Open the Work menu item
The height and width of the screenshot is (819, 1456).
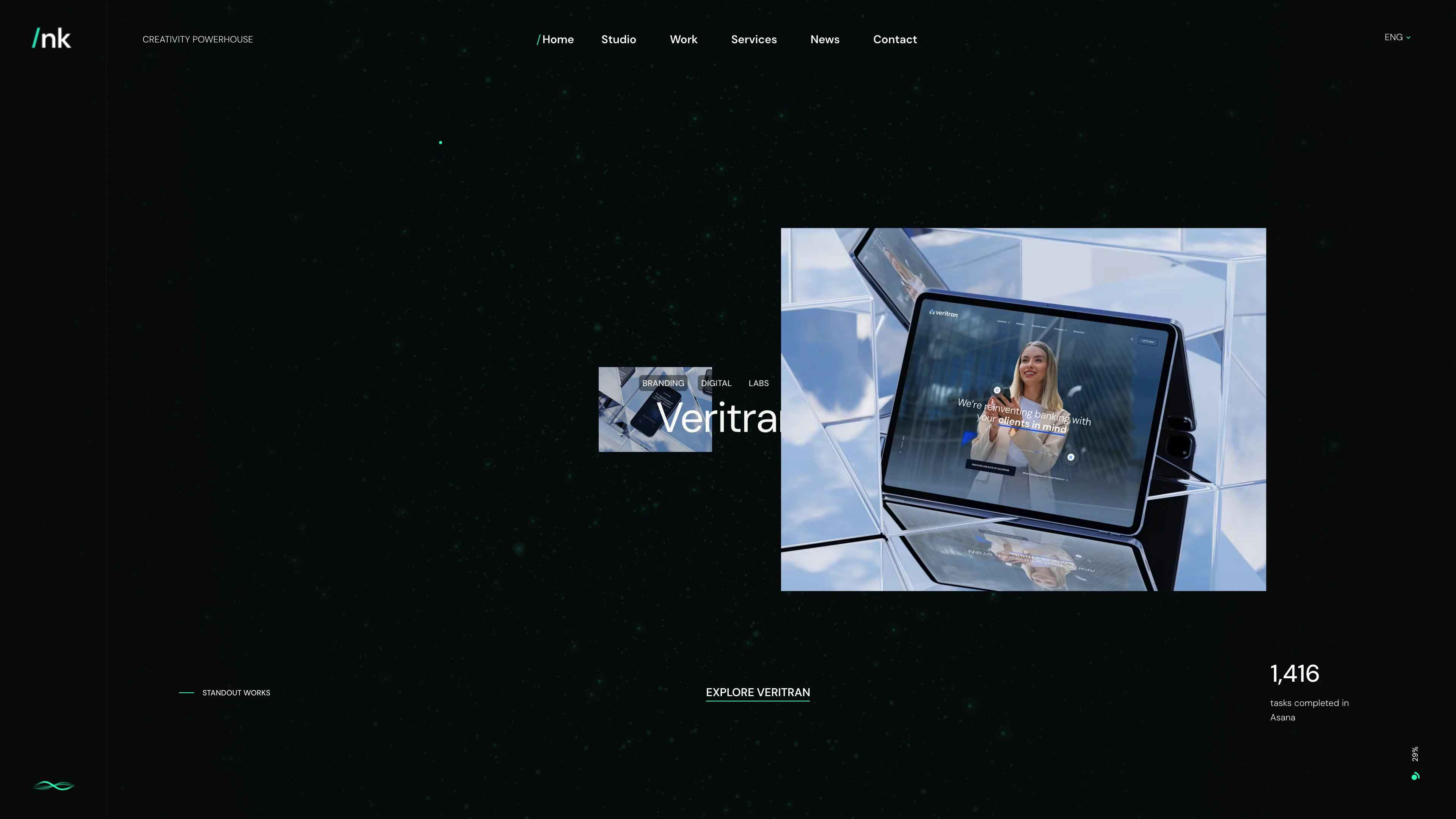click(683, 39)
